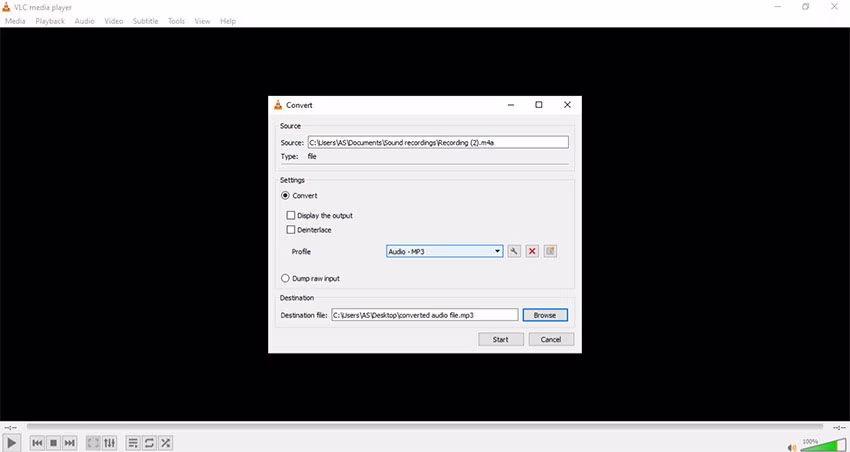
Task: Open the Media menu
Action: tap(15, 21)
